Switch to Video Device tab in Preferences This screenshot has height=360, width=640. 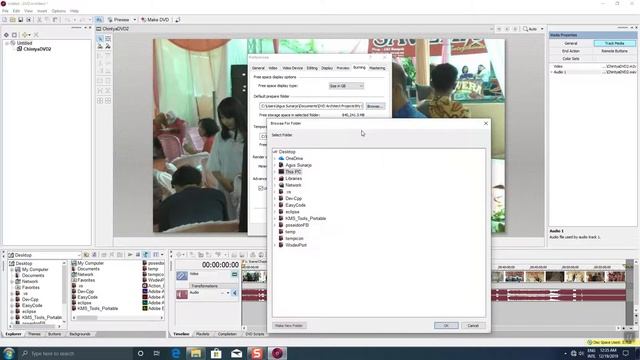[293, 68]
